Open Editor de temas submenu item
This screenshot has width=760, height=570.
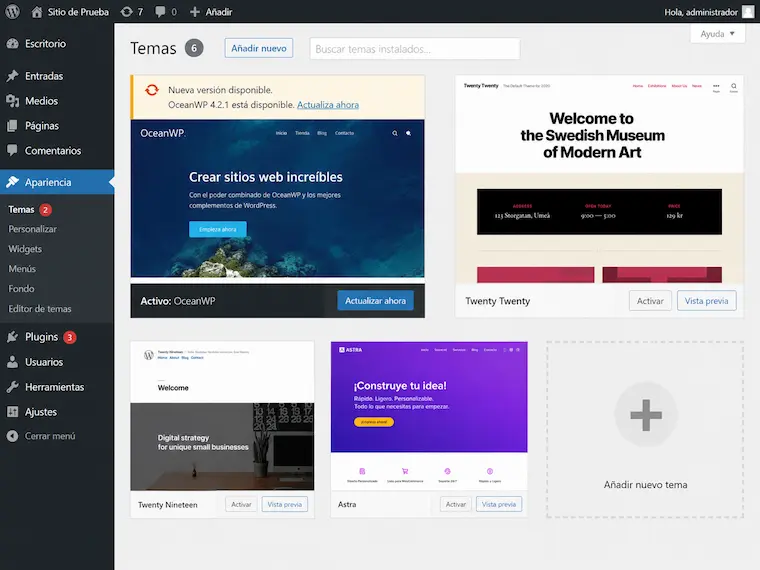[40, 308]
